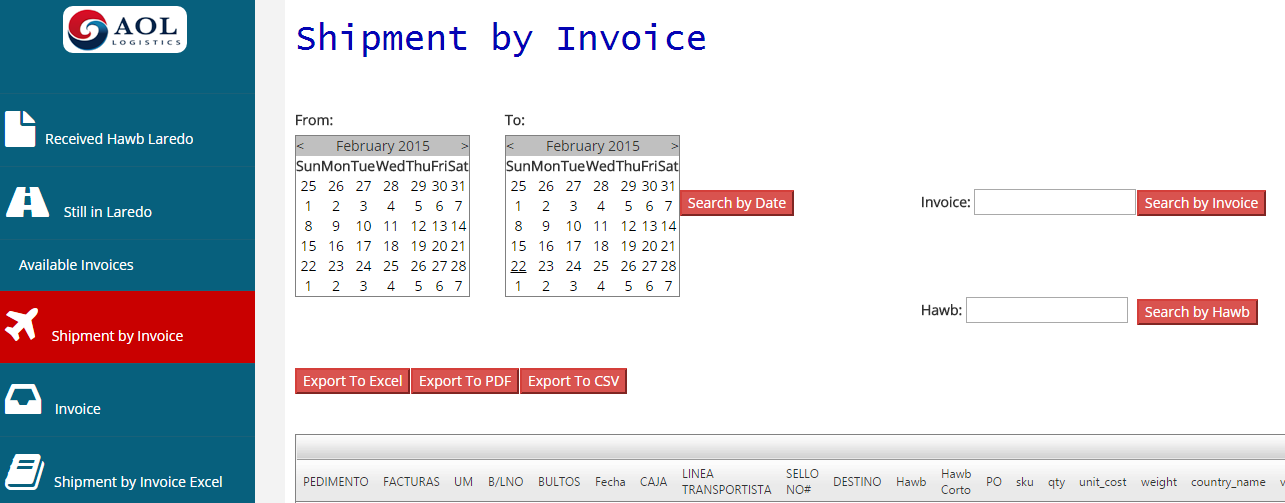The width and height of the screenshot is (1285, 503).
Task: Select Shipment by Invoice in sidebar
Action: (127, 327)
